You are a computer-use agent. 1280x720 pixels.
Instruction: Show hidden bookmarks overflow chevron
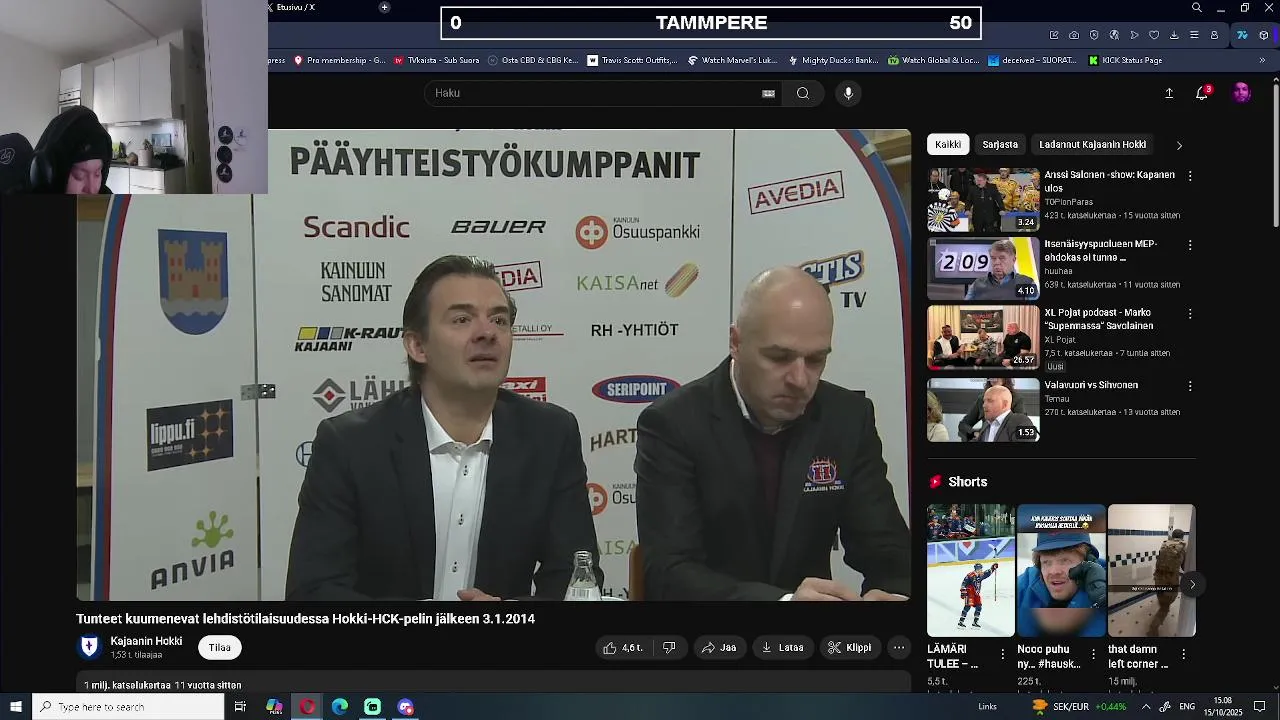click(x=1262, y=60)
